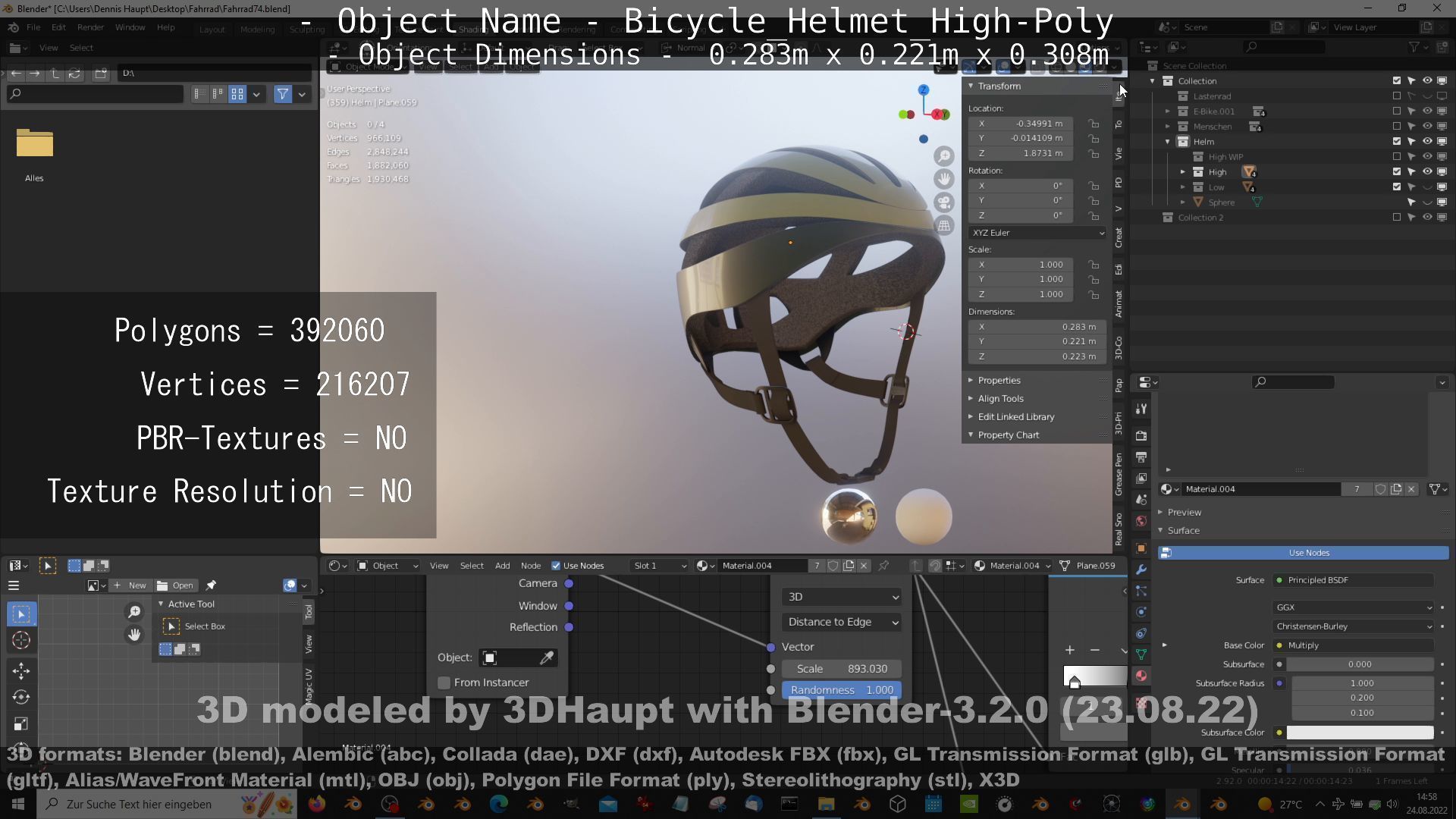This screenshot has height=819, width=1456.
Task: Enable the From Instancer checkbox
Action: (444, 682)
